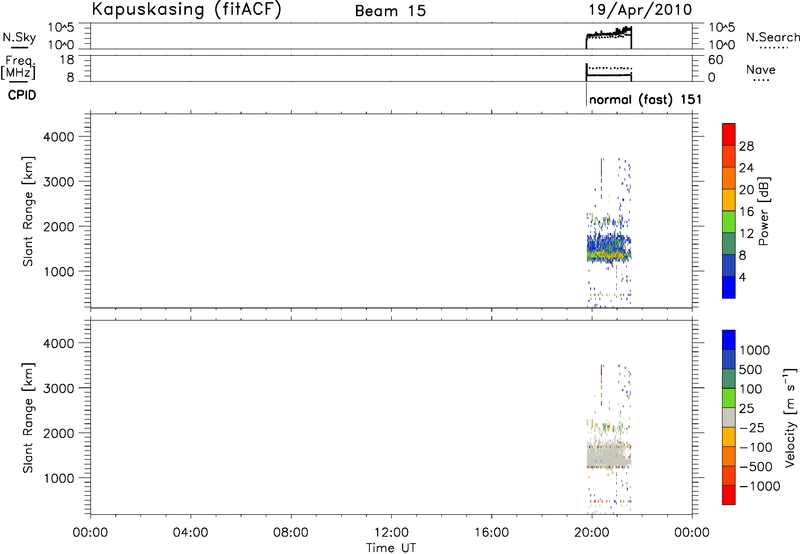Click the 'Freq. [MHz]' label
Image resolution: width=800 pixels, height=554 pixels.
pyautogui.click(x=18, y=67)
